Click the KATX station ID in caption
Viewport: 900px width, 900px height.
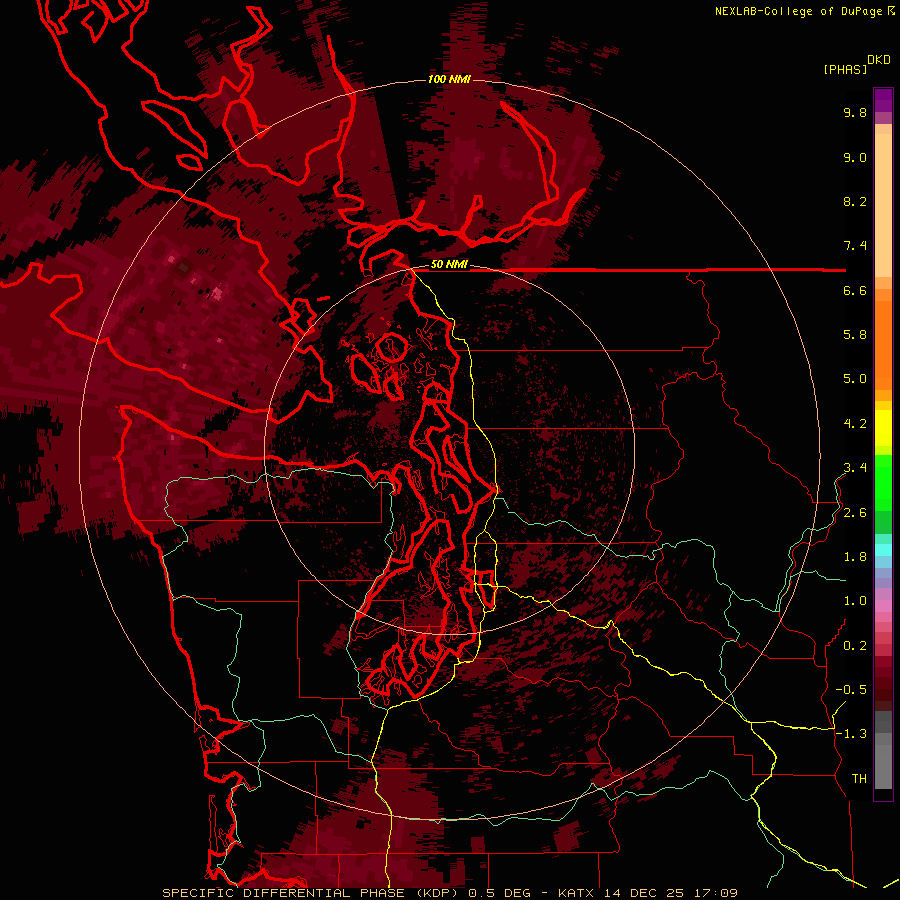point(577,893)
